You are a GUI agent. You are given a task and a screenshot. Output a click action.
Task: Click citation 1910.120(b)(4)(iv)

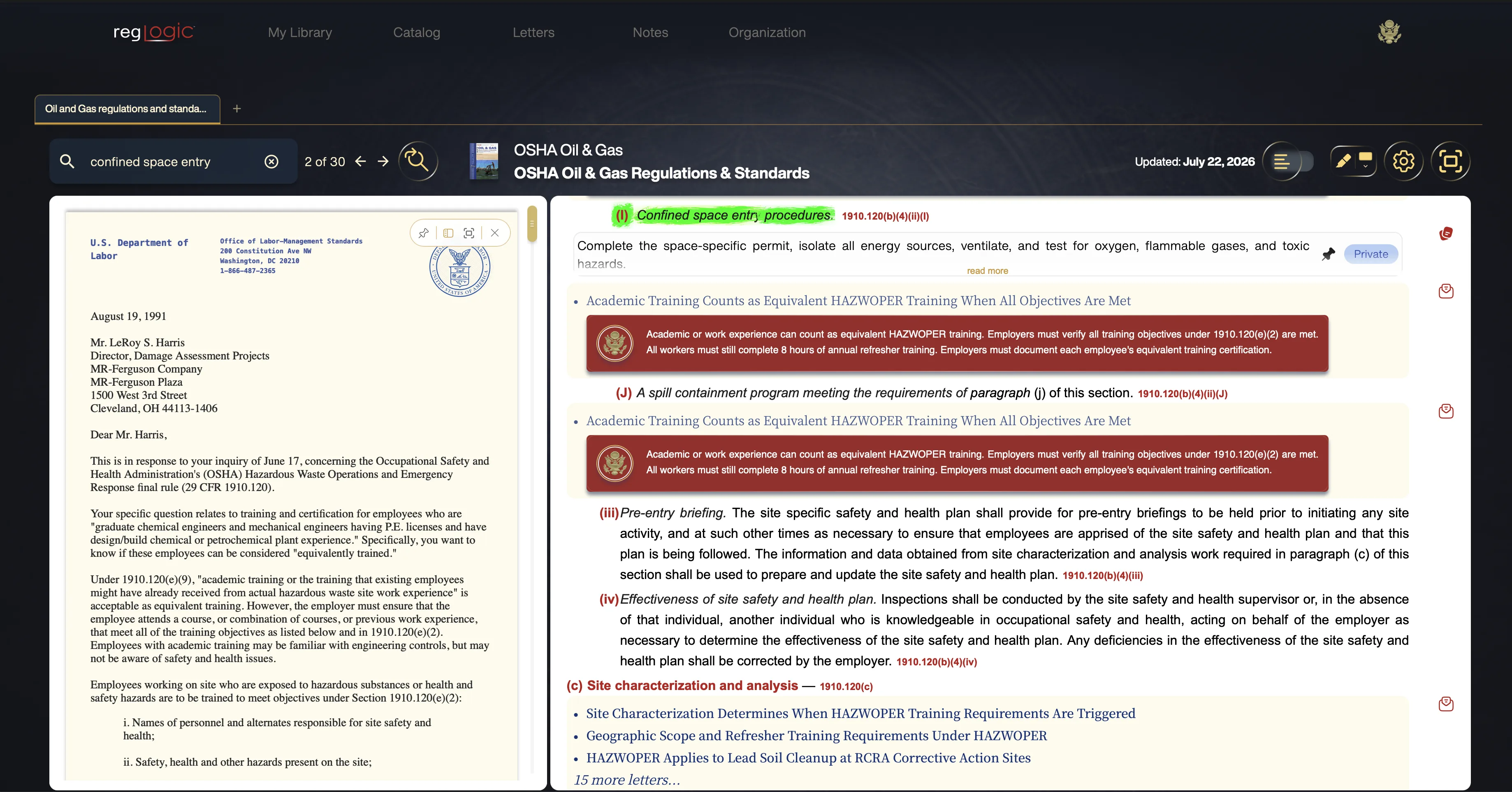point(936,662)
